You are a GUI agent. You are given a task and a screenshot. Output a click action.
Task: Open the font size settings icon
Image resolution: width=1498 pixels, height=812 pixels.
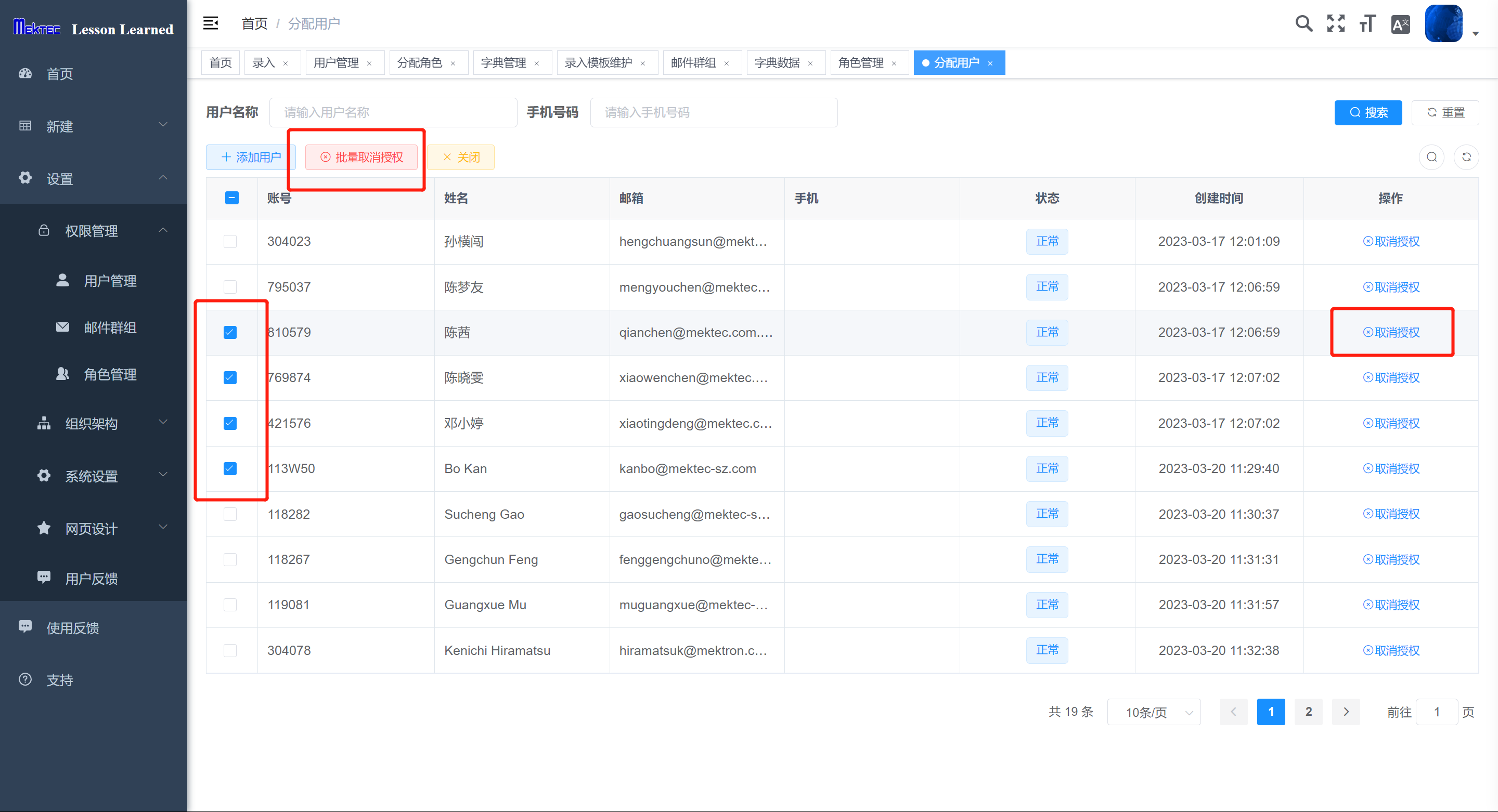coord(1368,24)
